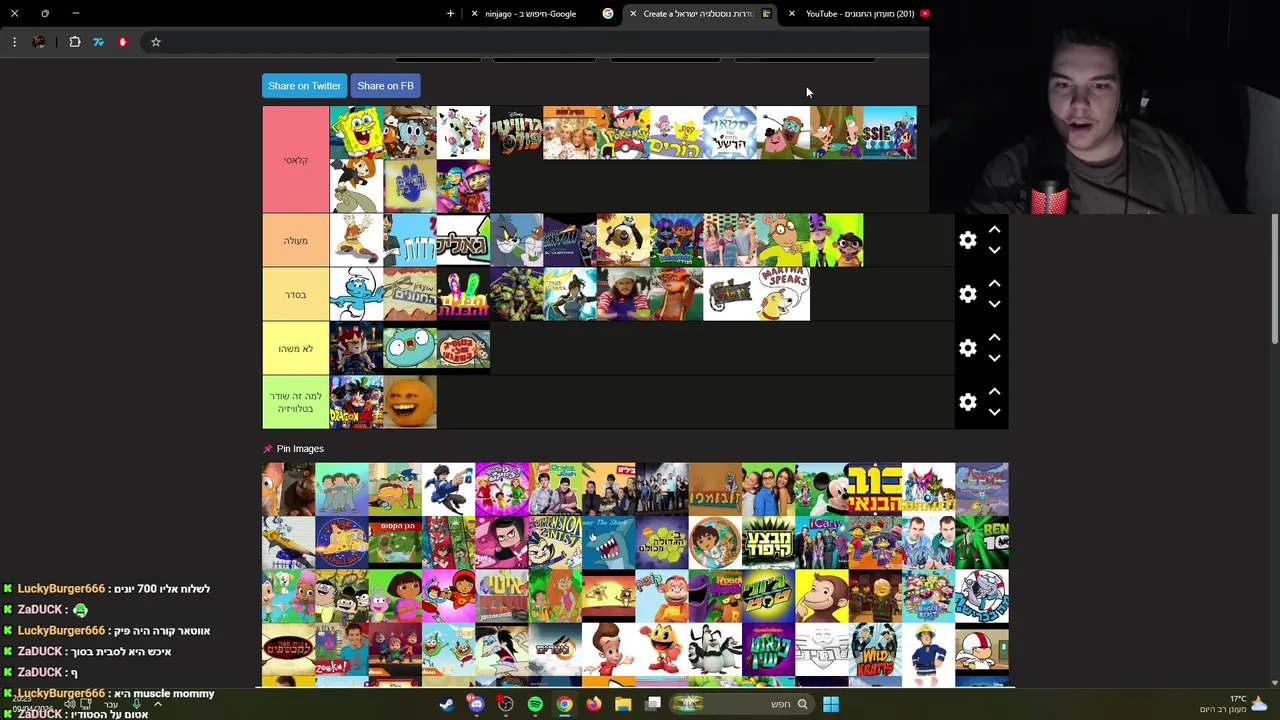Open settings gear for the לא משהו tier

pos(967,348)
